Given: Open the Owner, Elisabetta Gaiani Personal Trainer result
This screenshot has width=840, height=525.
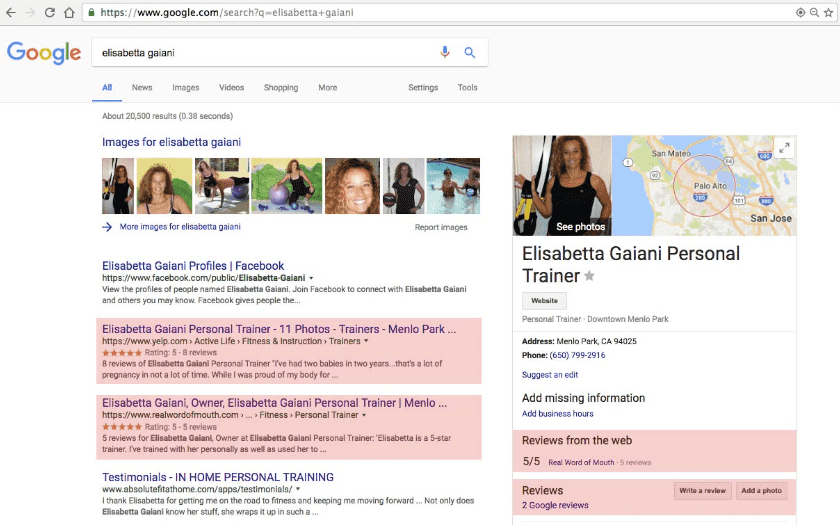Looking at the screenshot, I should pos(274,403).
